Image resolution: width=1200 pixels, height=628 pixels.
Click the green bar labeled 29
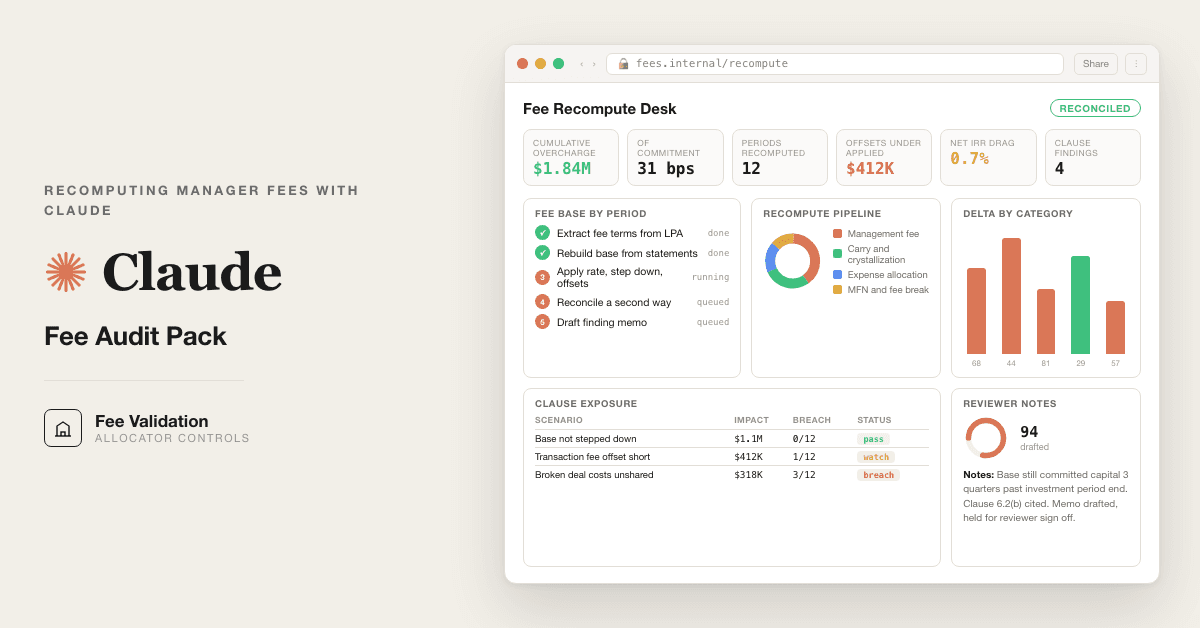coord(1080,305)
